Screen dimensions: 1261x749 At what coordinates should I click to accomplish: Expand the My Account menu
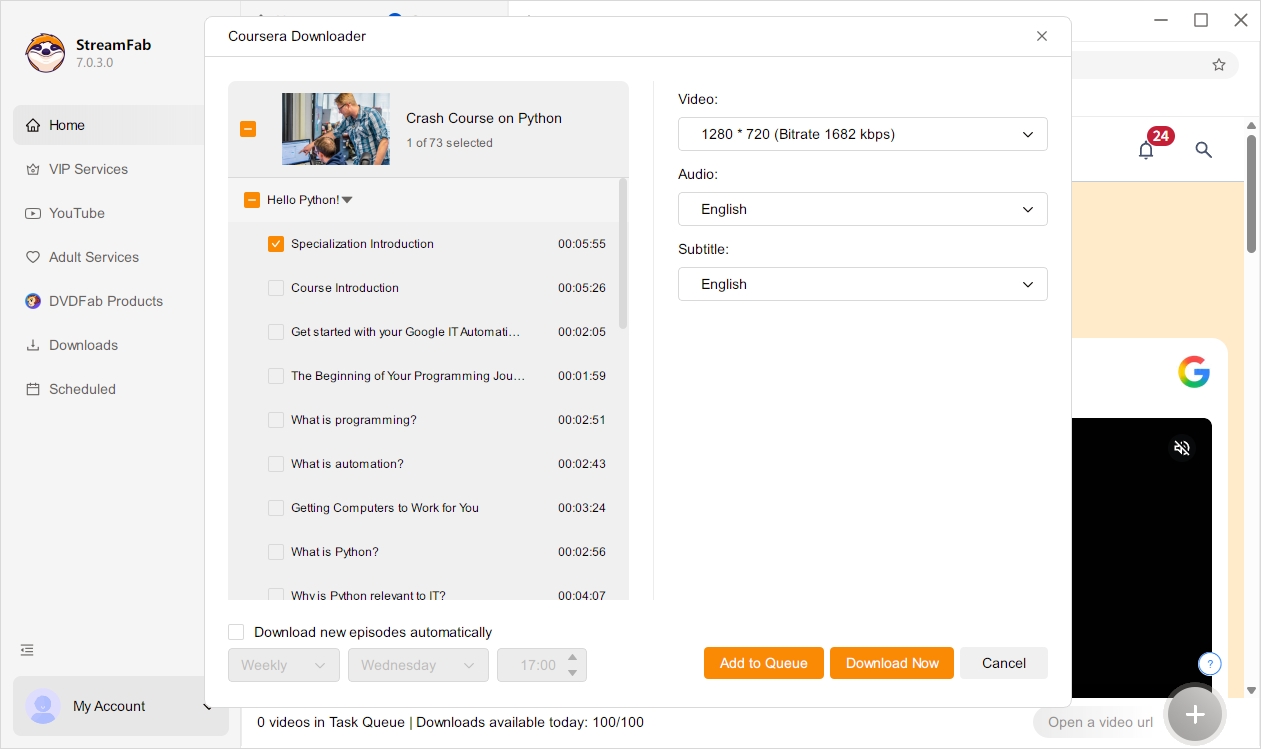[207, 707]
